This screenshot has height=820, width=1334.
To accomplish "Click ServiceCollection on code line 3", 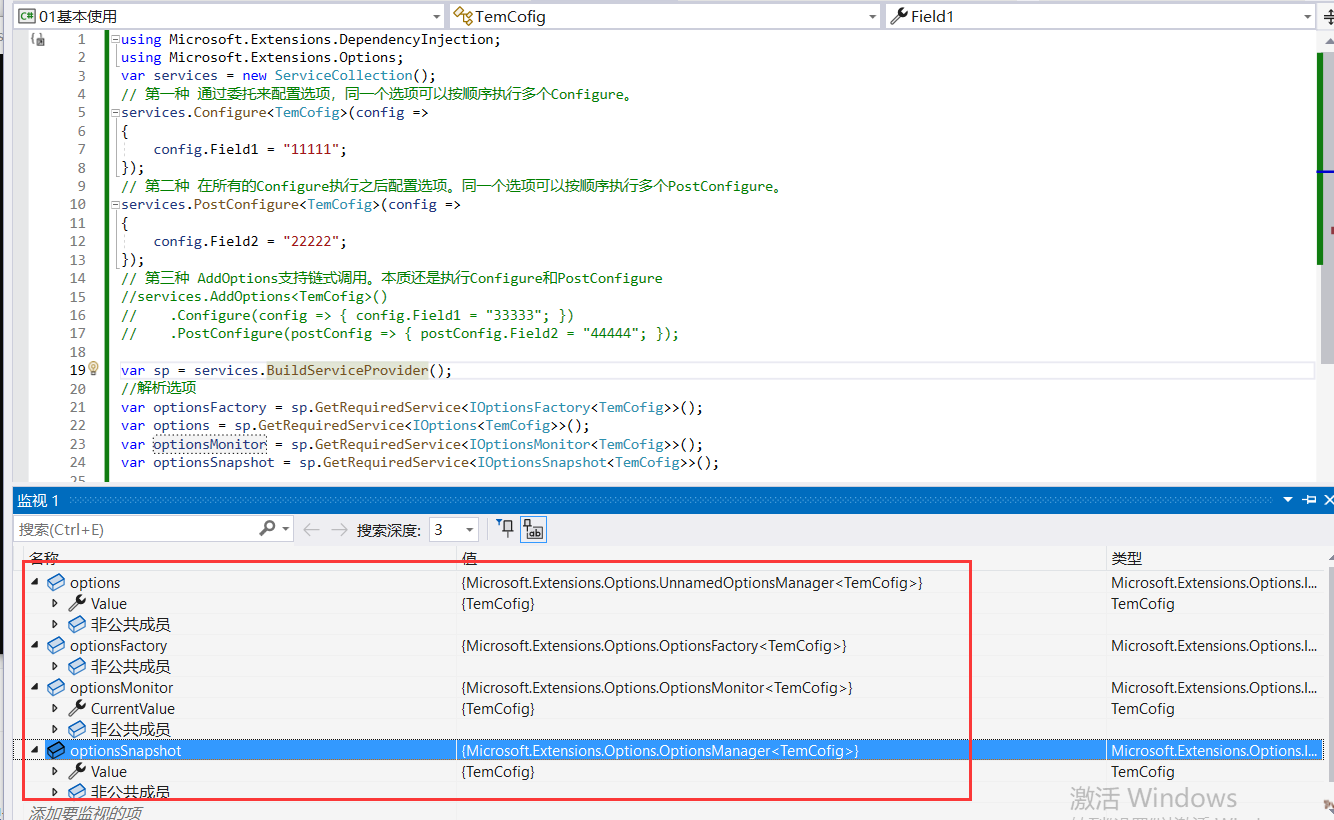I will point(343,76).
